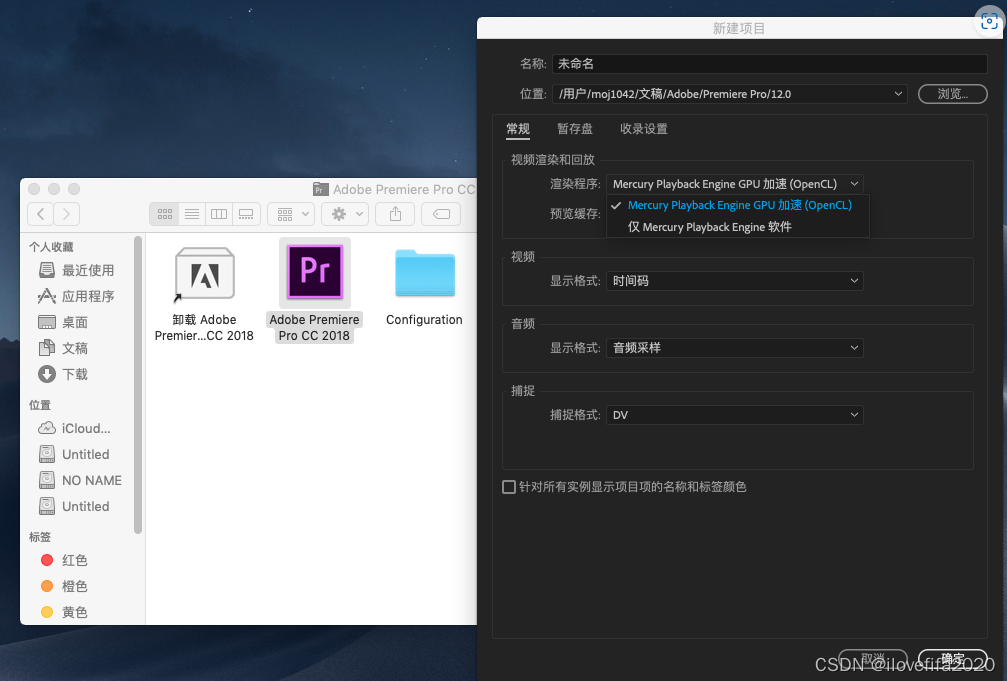Screen dimensions: 1007x681
Task: Open the 显示格式 时间码 dropdown
Action: 734,281
